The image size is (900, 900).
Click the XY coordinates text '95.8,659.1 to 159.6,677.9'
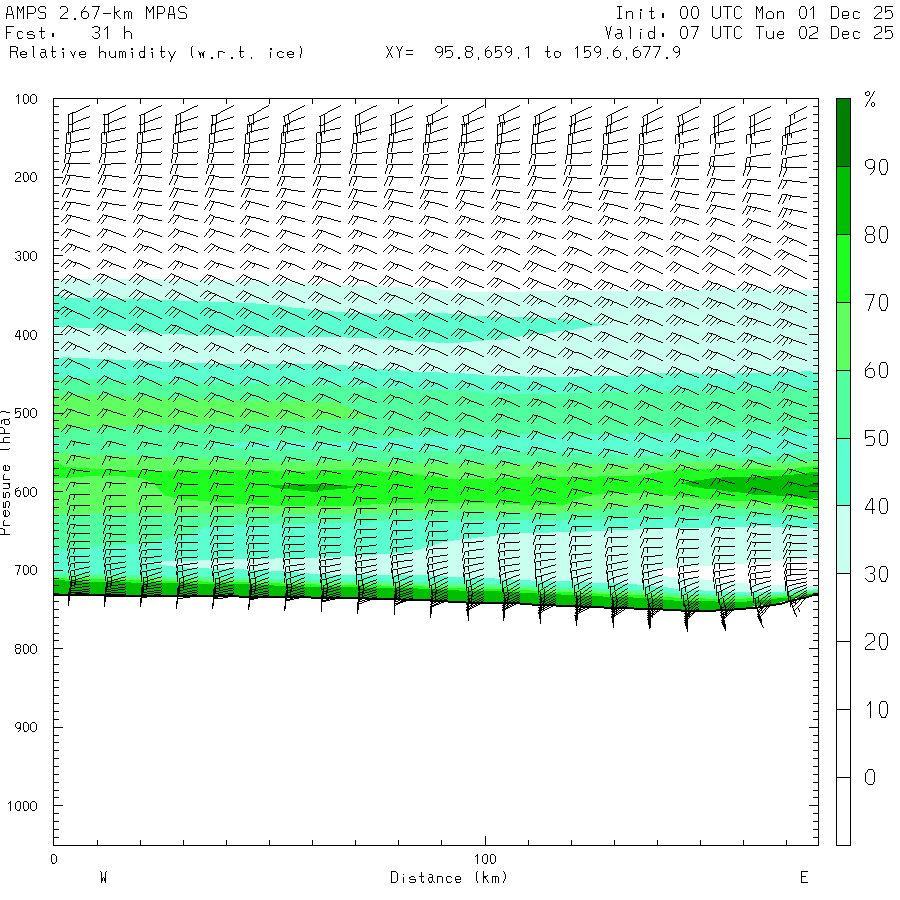coord(557,53)
